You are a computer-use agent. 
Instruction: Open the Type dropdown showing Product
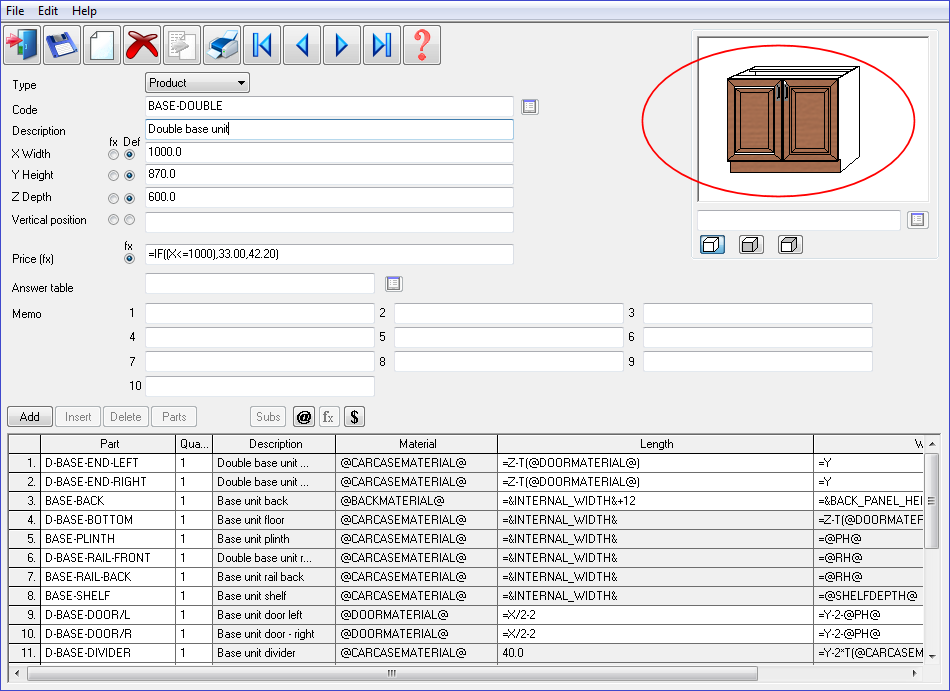[198, 83]
